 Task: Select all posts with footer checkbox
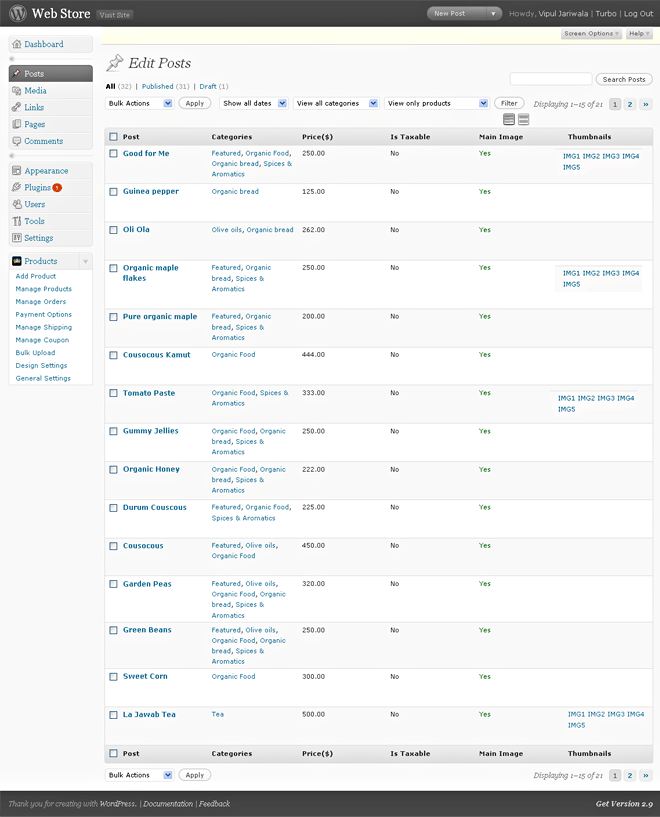coord(114,753)
